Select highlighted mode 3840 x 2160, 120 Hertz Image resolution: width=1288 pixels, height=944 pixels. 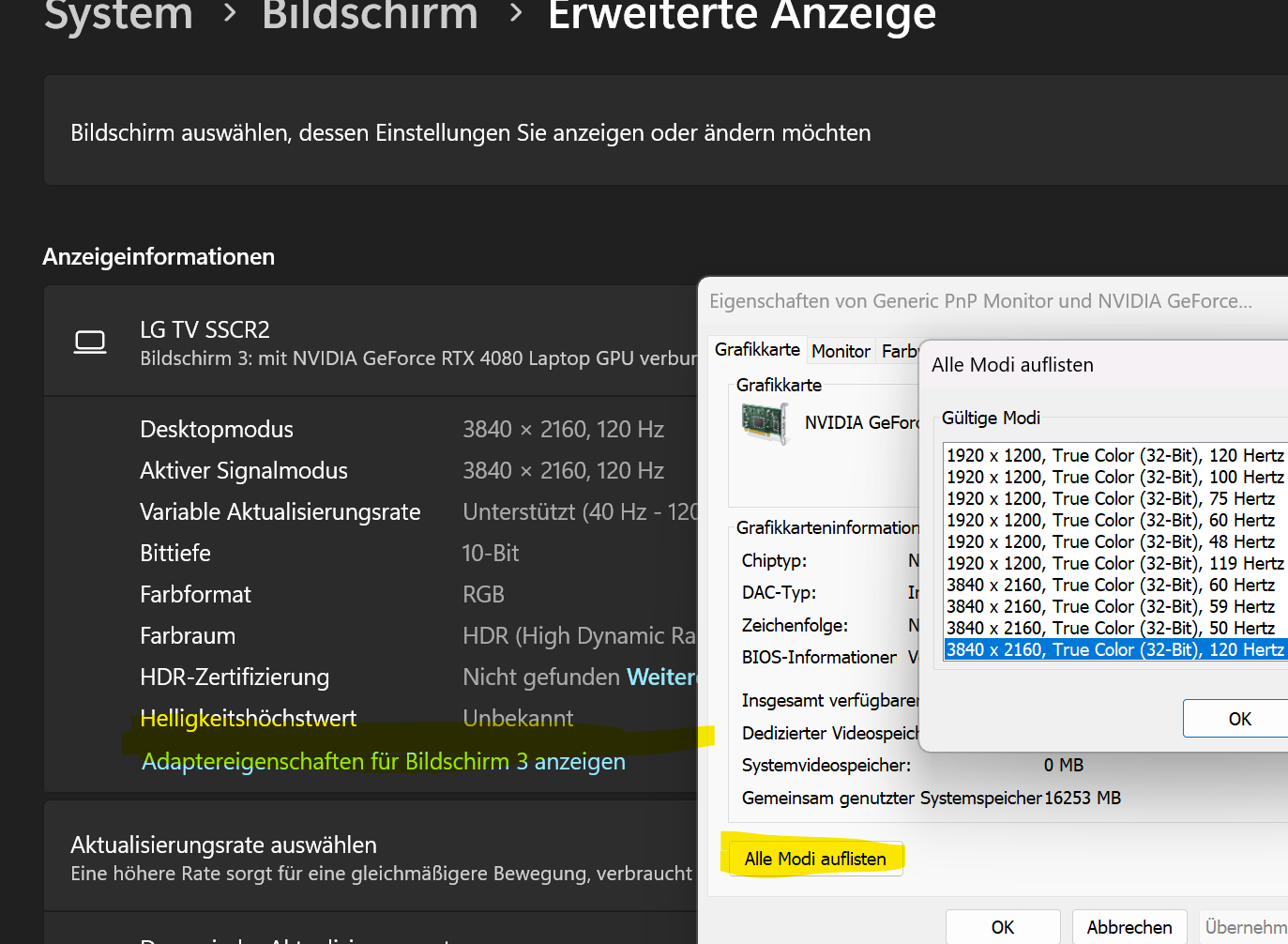(x=1115, y=649)
